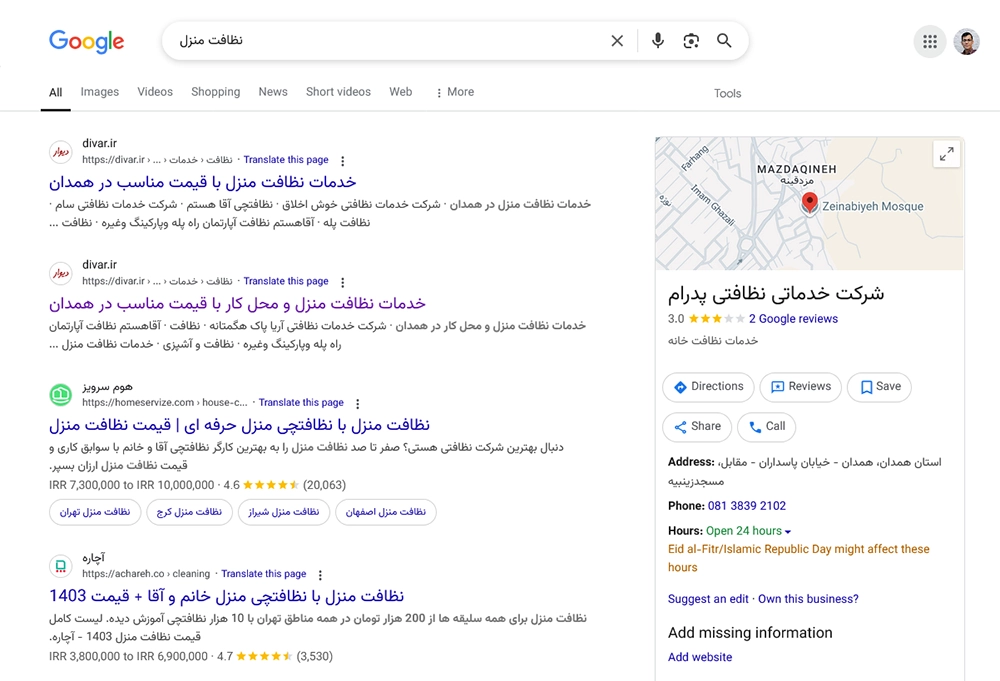Open the account profile avatar

point(966,41)
